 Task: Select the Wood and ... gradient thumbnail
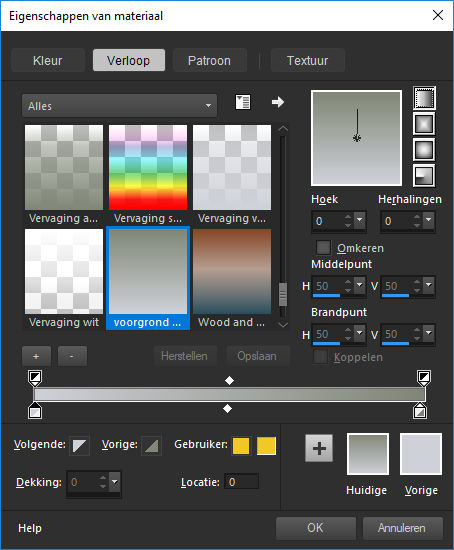(232, 271)
